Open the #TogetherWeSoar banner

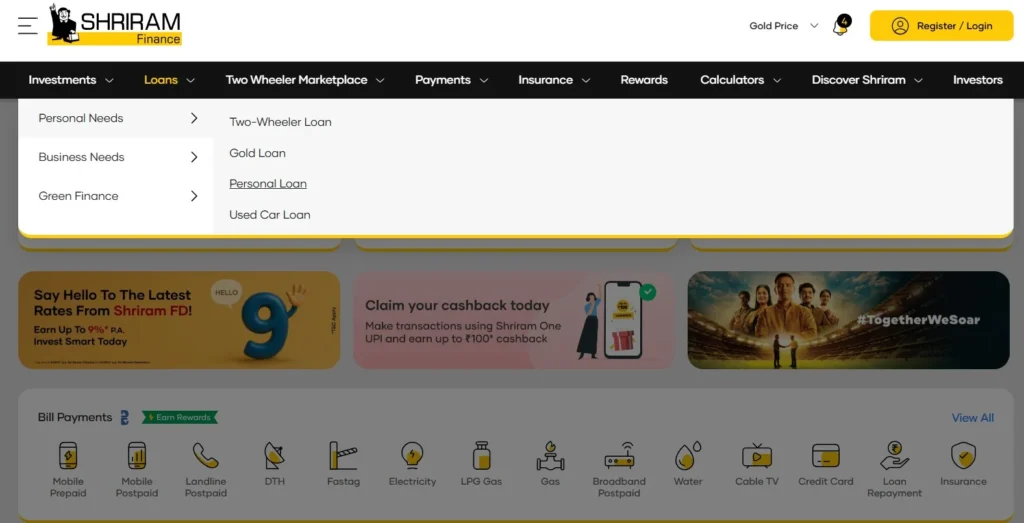tap(848, 320)
